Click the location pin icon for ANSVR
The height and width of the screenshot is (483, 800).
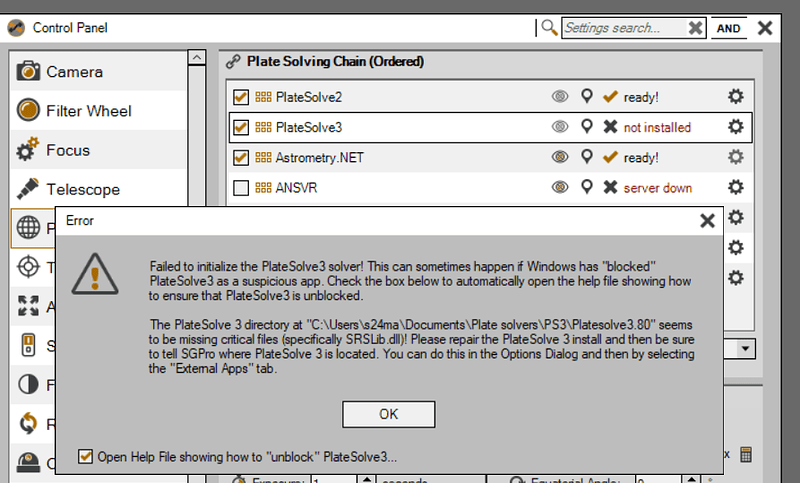[587, 187]
